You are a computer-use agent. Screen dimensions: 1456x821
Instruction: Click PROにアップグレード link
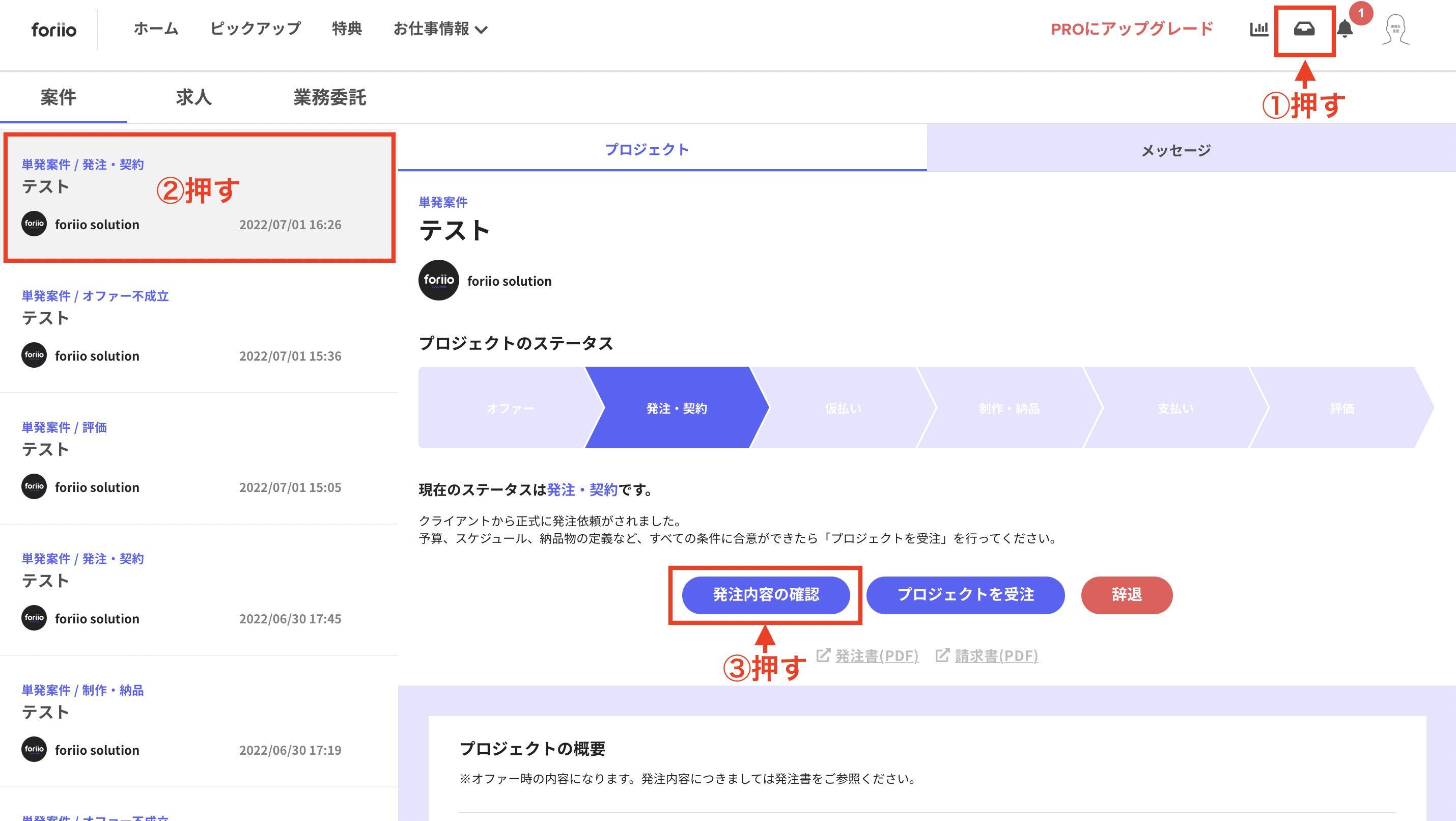point(1132,29)
